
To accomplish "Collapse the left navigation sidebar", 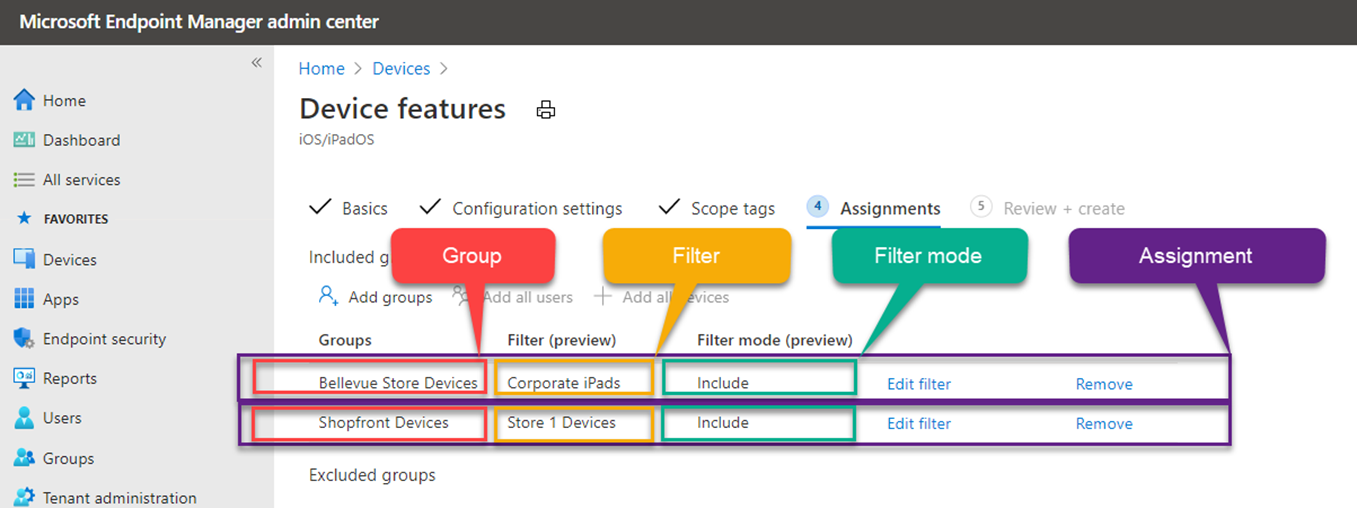I will pos(256,63).
